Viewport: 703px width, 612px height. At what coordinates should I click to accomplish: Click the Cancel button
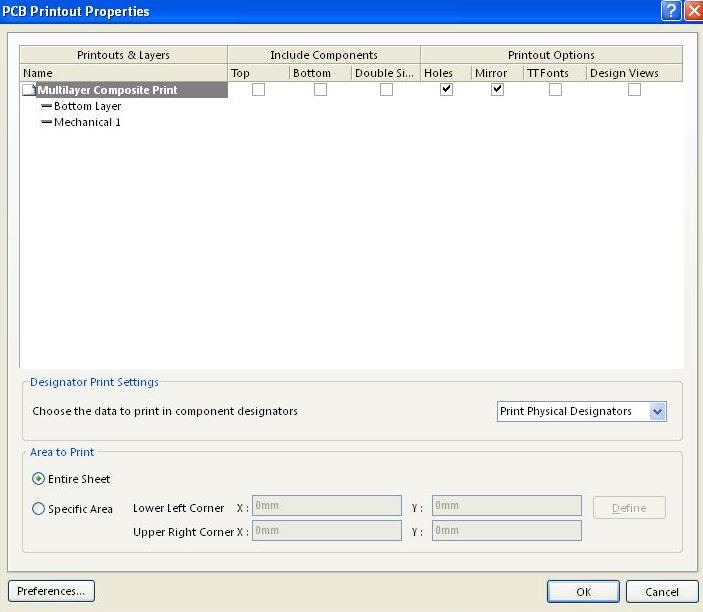pos(662,592)
